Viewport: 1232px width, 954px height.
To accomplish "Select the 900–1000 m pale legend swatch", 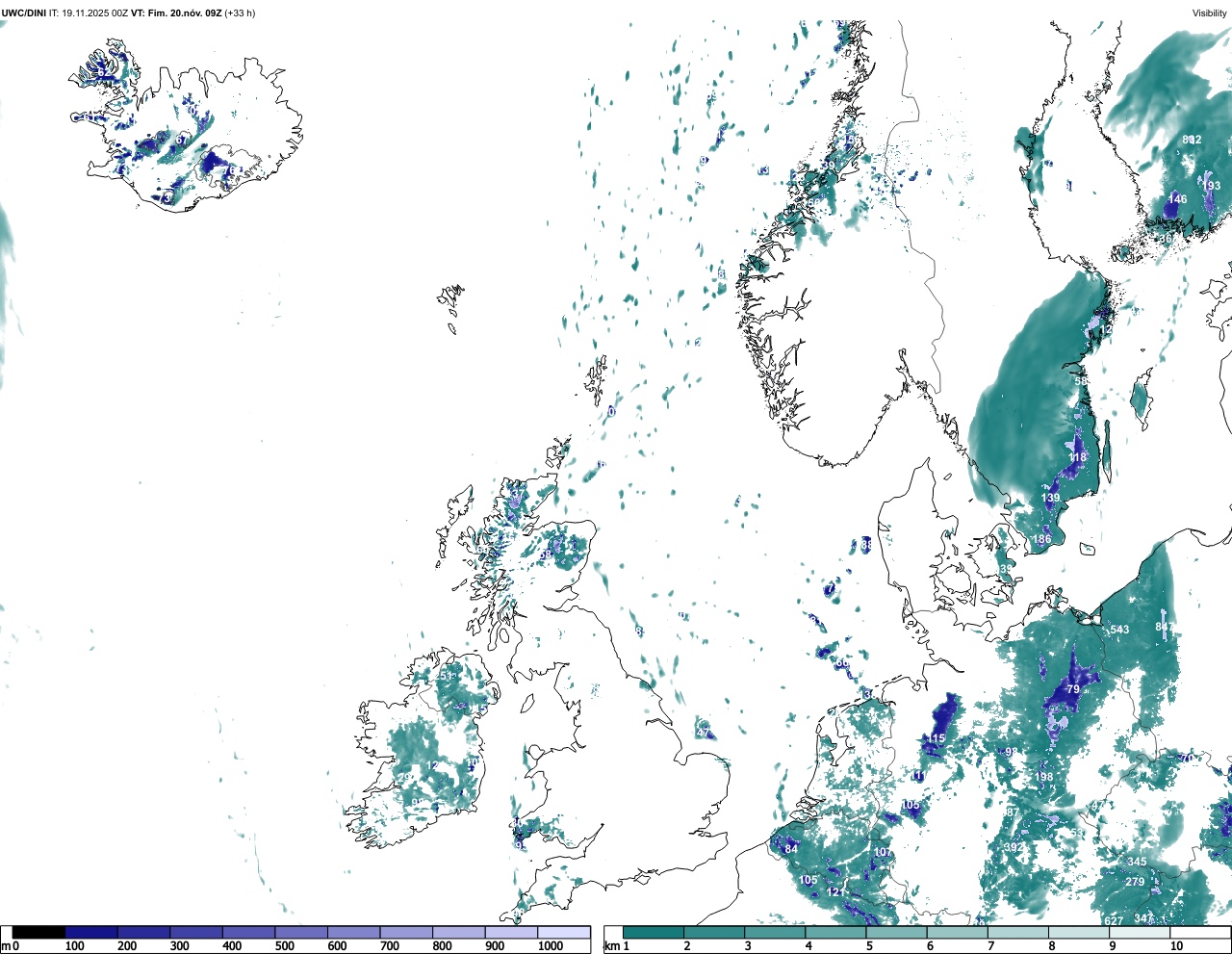I will [511, 932].
